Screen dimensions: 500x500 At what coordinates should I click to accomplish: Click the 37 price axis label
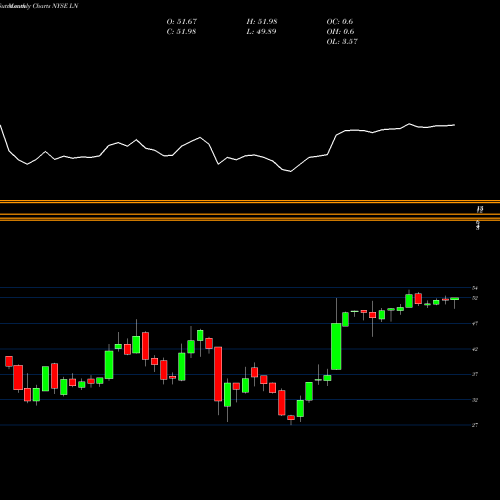pos(475,374)
